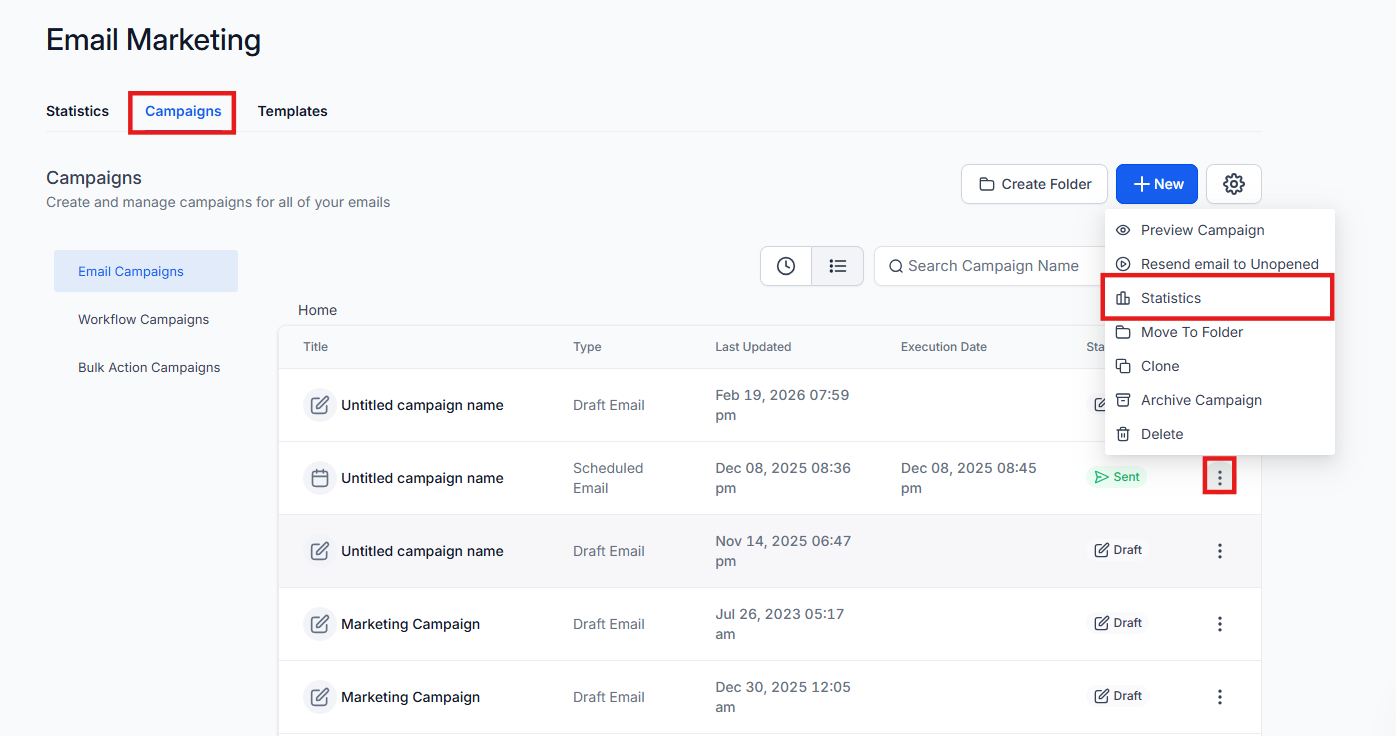Select Statistics from the context menu

click(x=1170, y=298)
